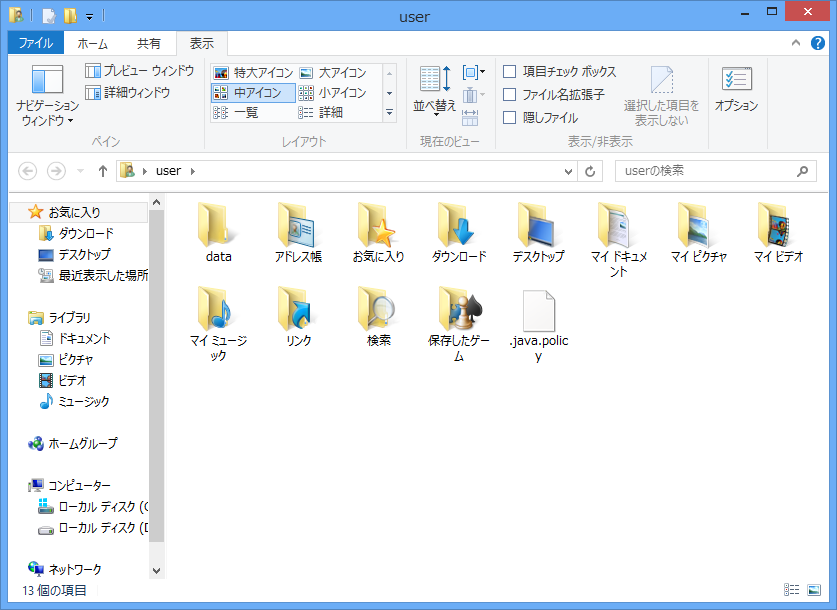This screenshot has width=837, height=610.
Task: Choose 中アイコン layout
Action: coord(253,93)
